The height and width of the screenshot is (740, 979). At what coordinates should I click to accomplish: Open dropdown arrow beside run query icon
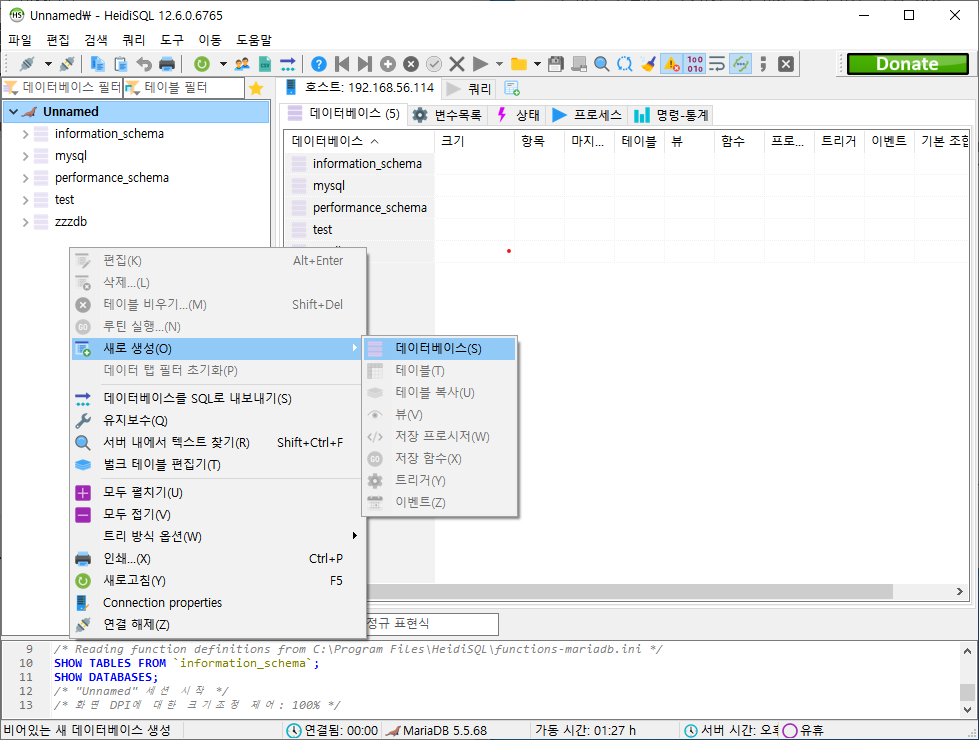(499, 64)
